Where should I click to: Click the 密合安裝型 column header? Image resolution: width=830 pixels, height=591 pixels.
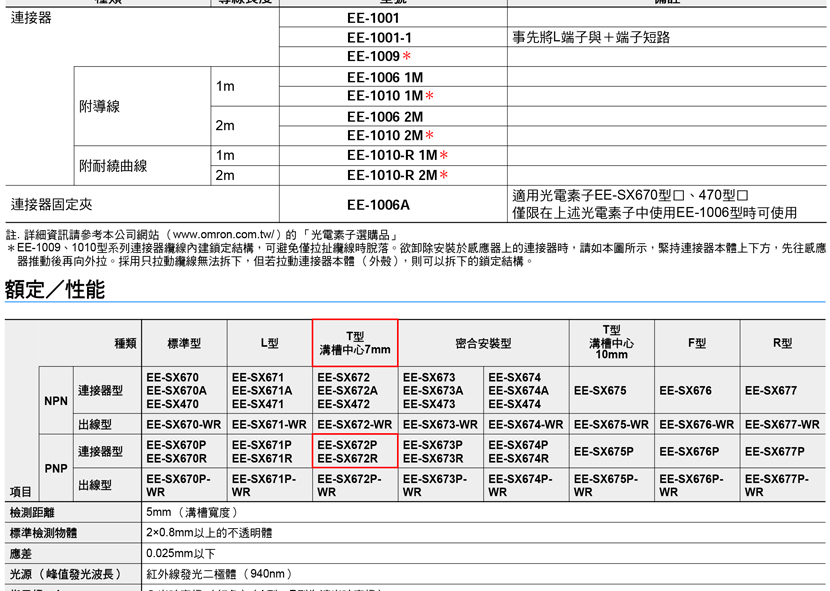(483, 344)
